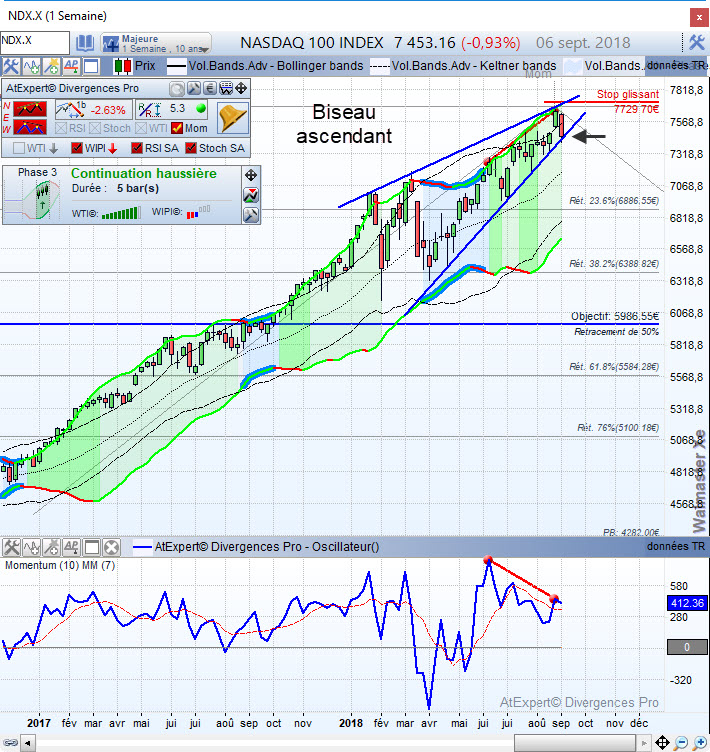The height and width of the screenshot is (752, 710).
Task: Click the W chart icon in Divergences Pro
Action: [x=225, y=88]
